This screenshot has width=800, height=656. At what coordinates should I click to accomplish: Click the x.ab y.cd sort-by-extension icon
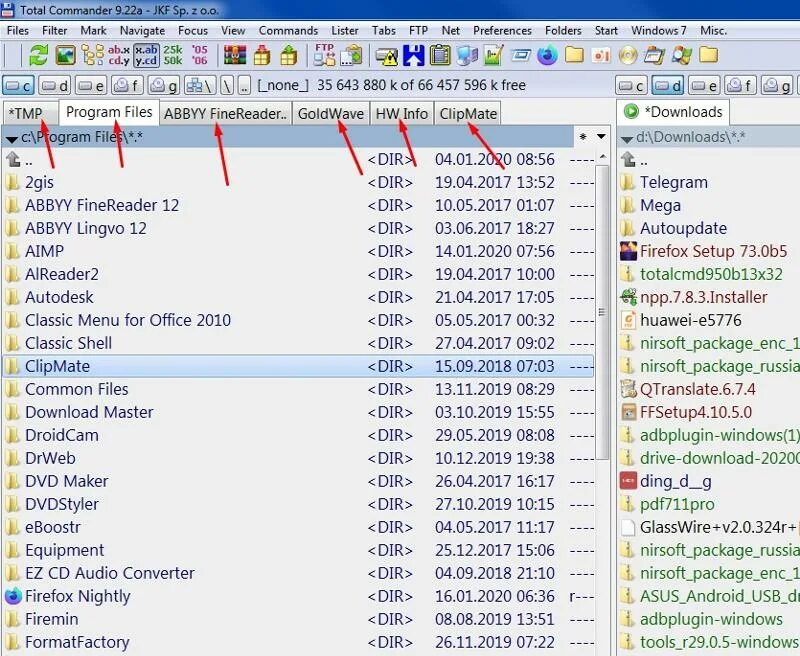click(146, 55)
